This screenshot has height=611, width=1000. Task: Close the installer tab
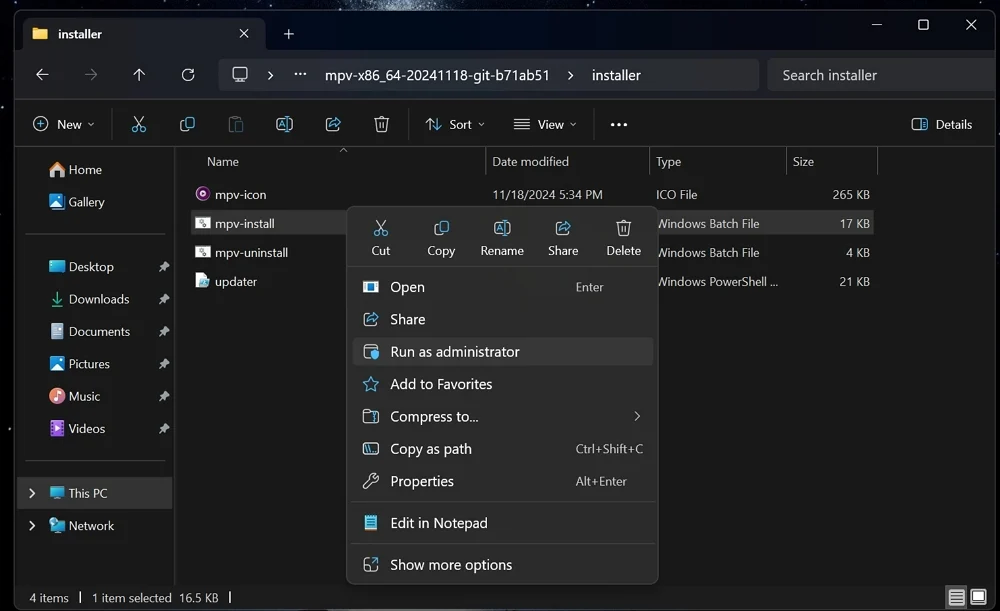[x=244, y=33]
